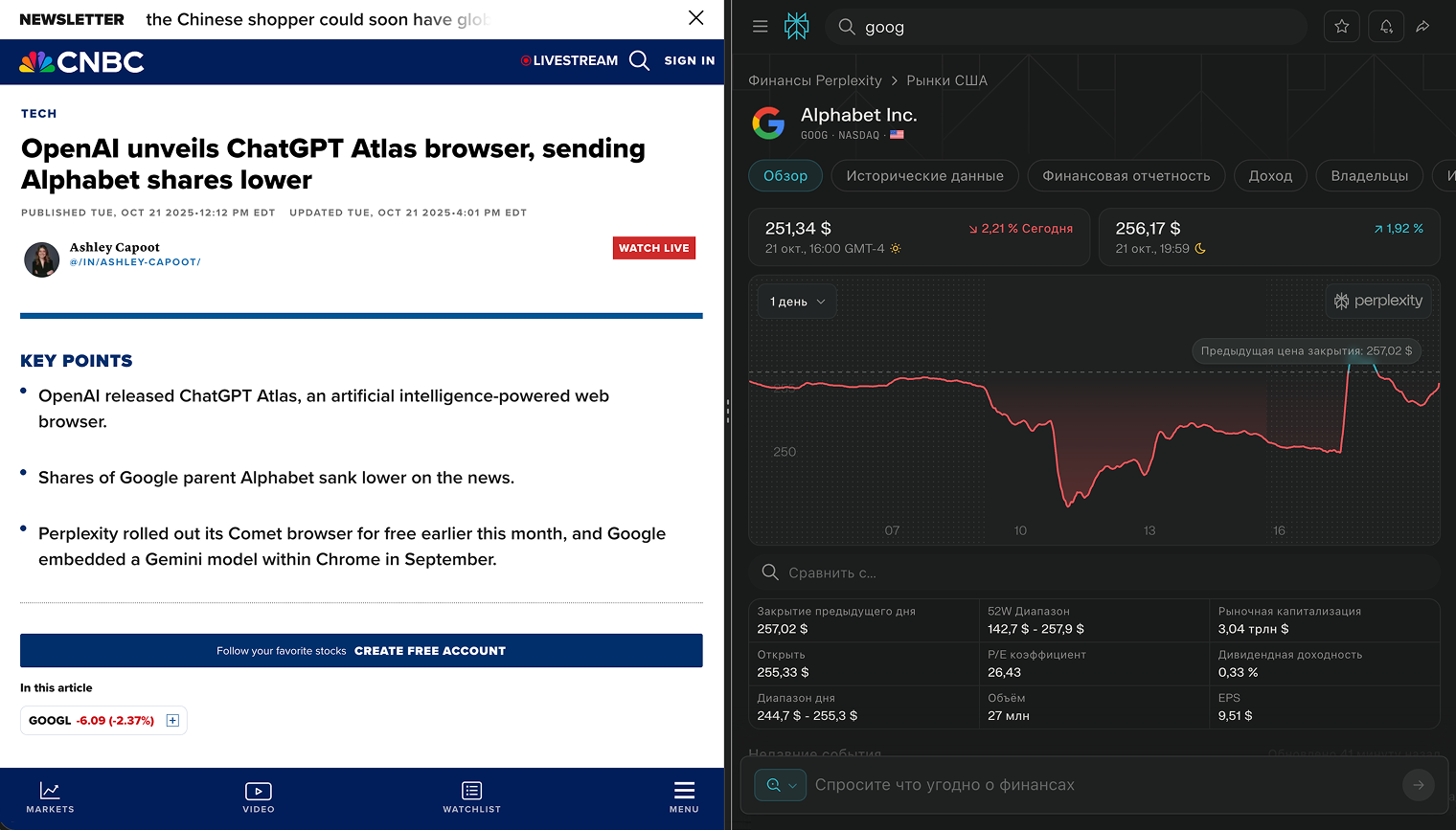
Task: Open the Perplexity hamburger menu
Action: tap(761, 27)
